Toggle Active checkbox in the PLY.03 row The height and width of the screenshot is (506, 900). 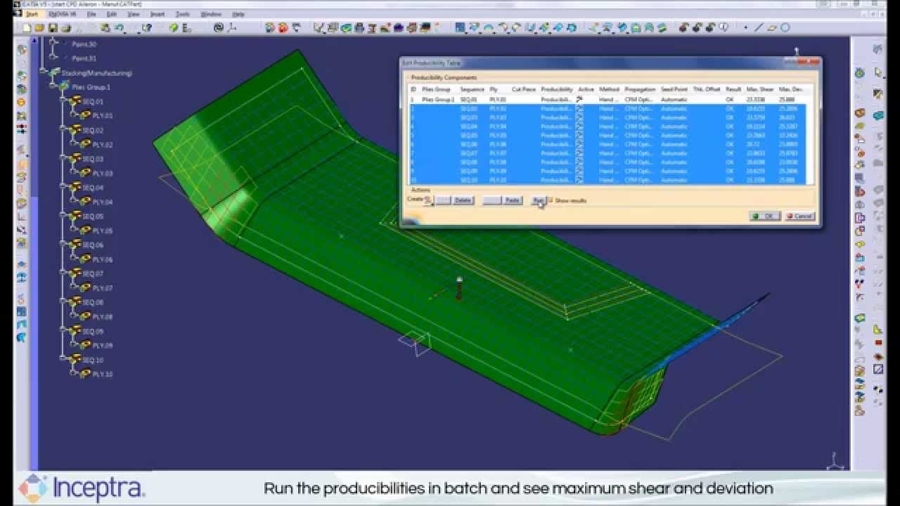point(579,118)
